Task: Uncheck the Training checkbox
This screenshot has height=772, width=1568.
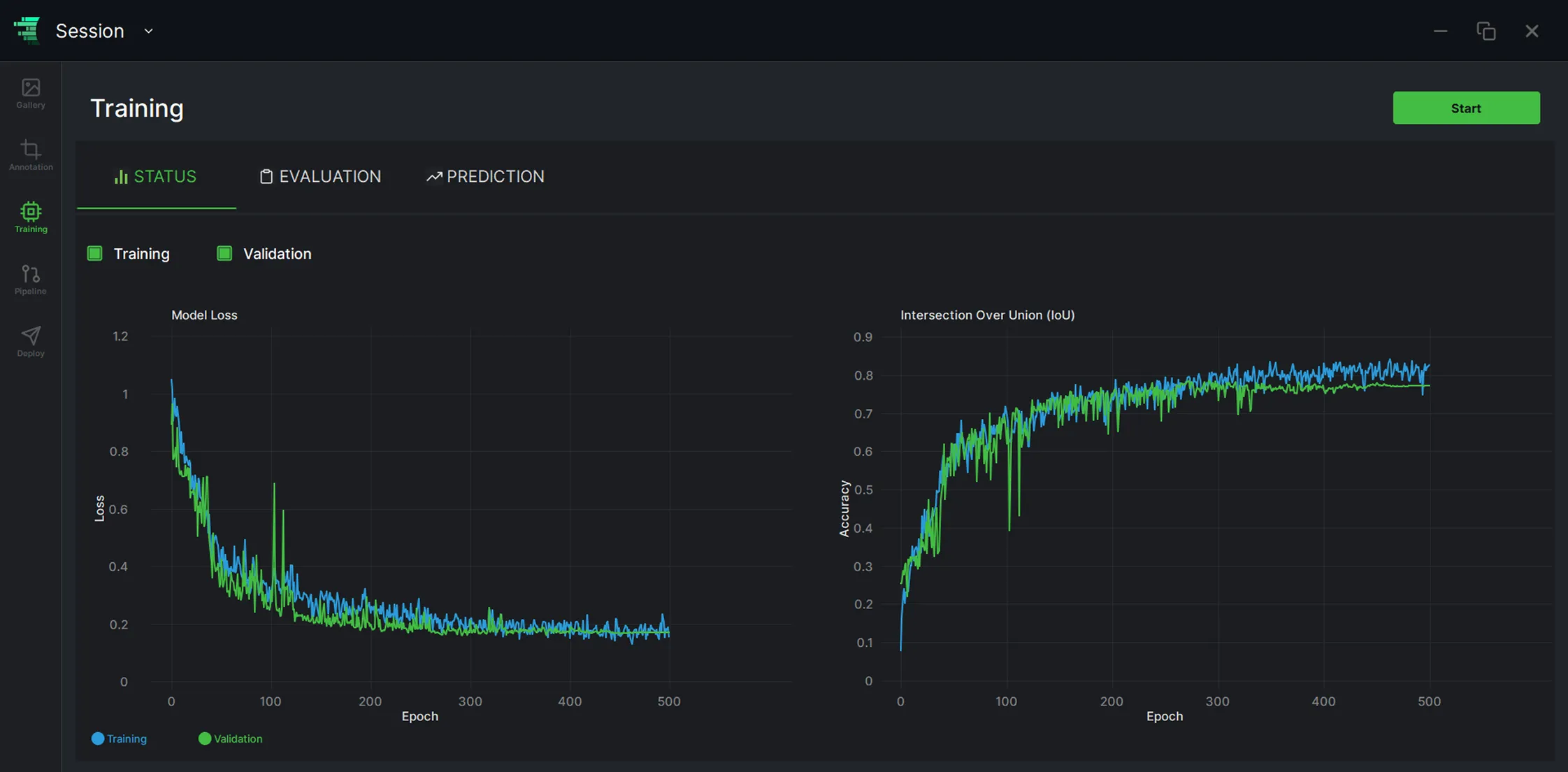Action: (95, 253)
